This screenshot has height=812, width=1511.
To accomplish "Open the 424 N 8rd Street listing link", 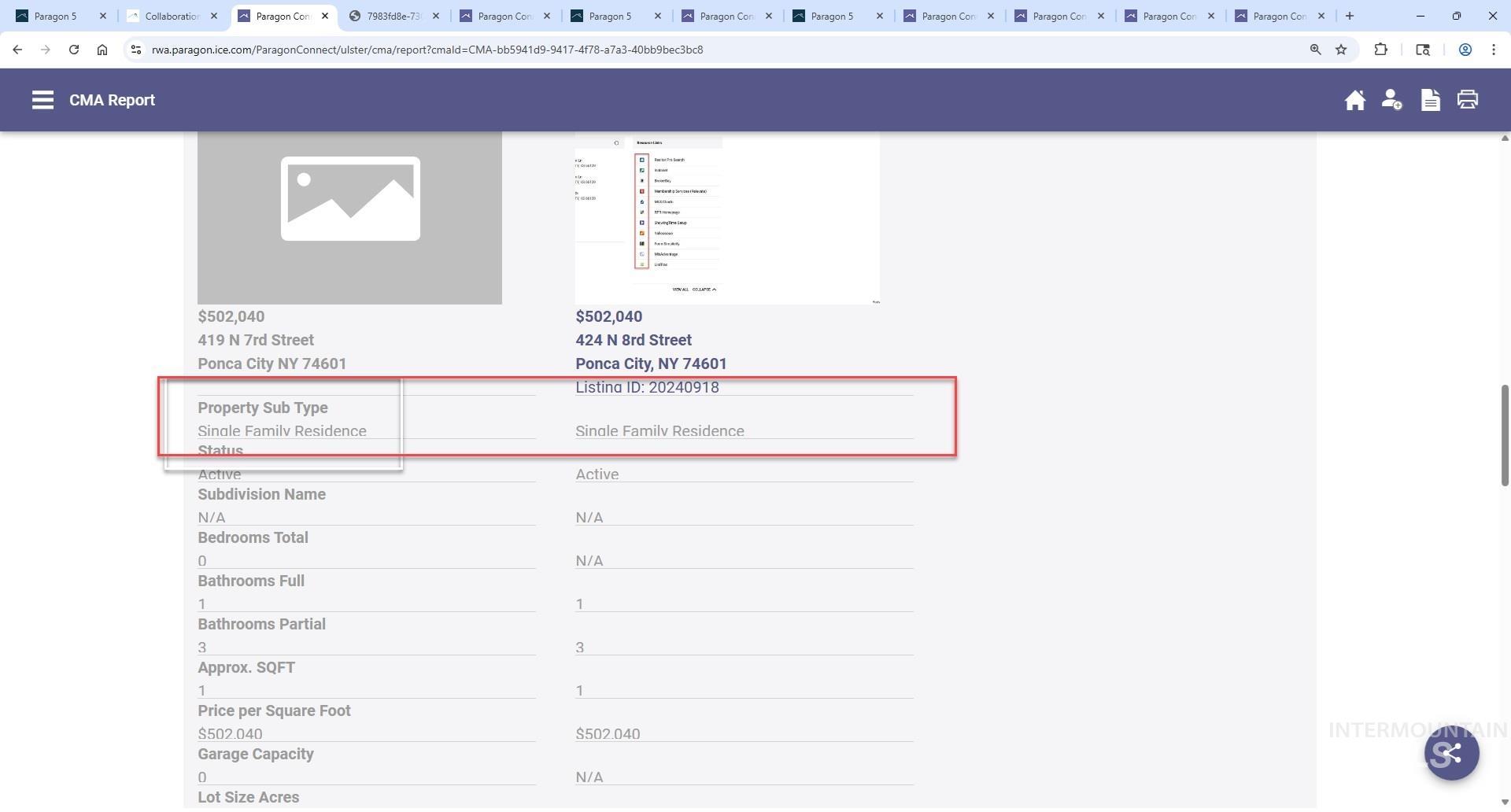I will (x=633, y=340).
